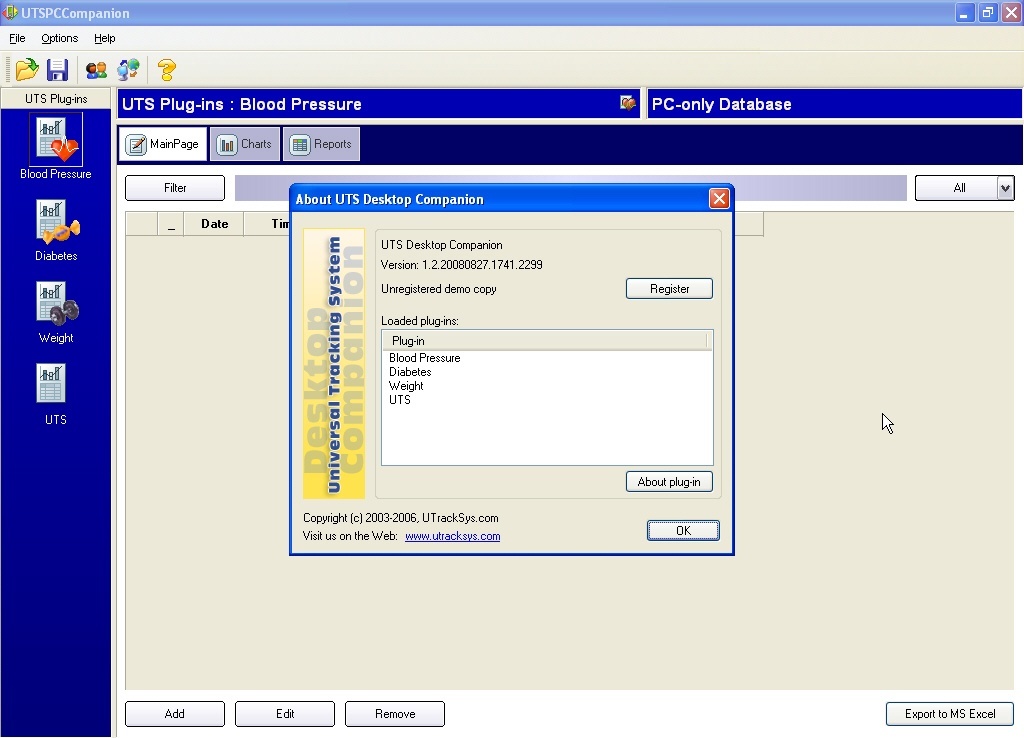Click the Save toolbar icon

[x=57, y=68]
